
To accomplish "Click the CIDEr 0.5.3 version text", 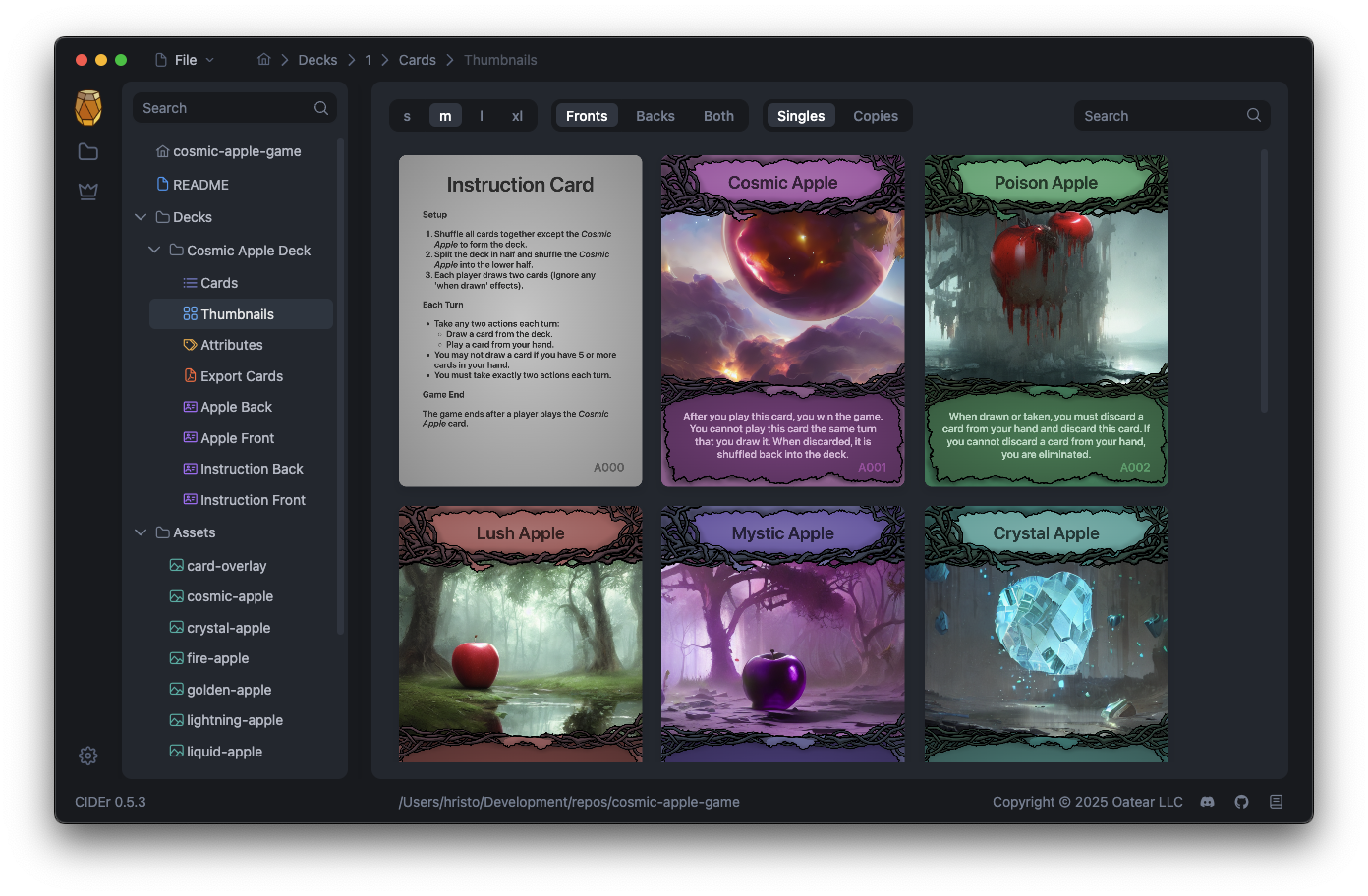I will (x=110, y=802).
